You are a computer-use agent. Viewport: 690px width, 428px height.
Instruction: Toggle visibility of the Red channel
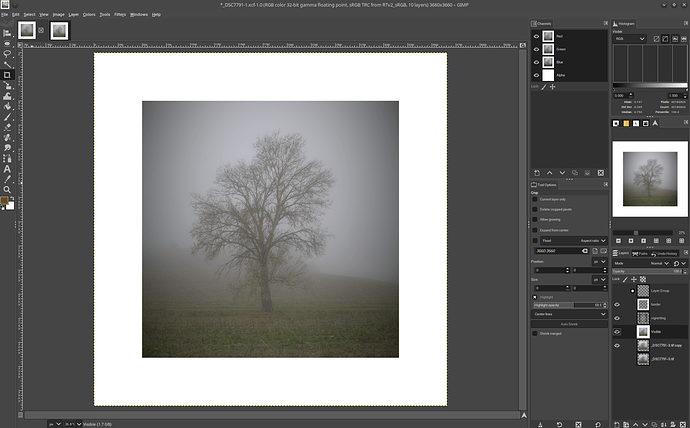(x=535, y=36)
